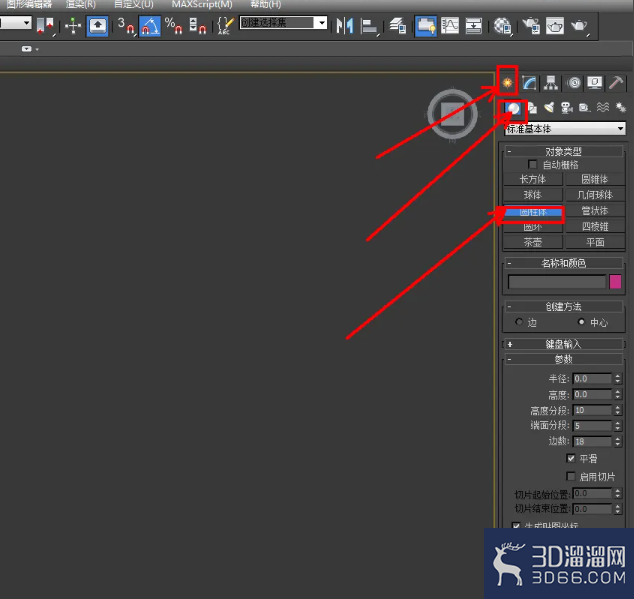Click the Align tool icon
Screen dimensions: 634x599
point(369,26)
